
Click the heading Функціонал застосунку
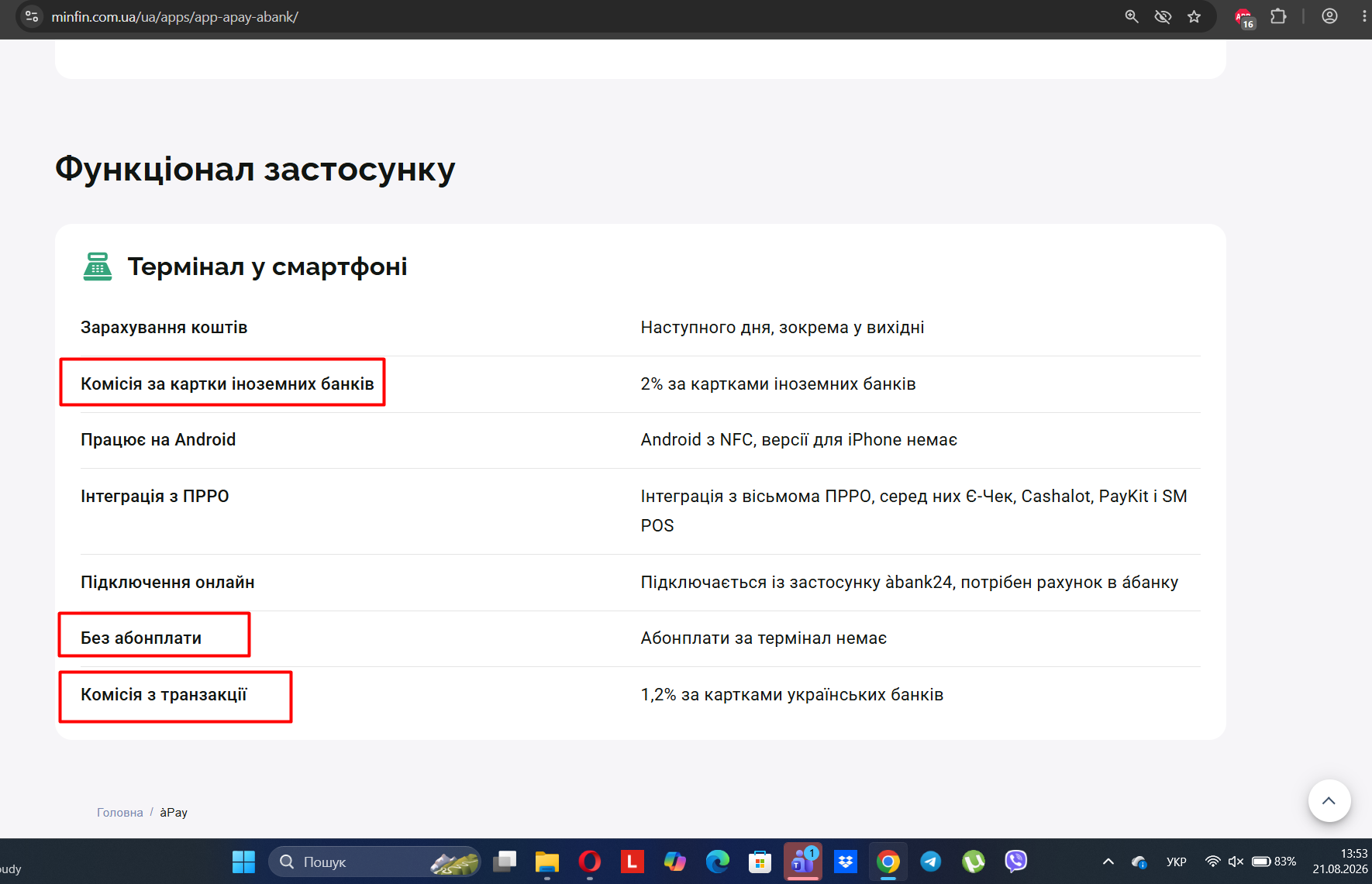255,169
